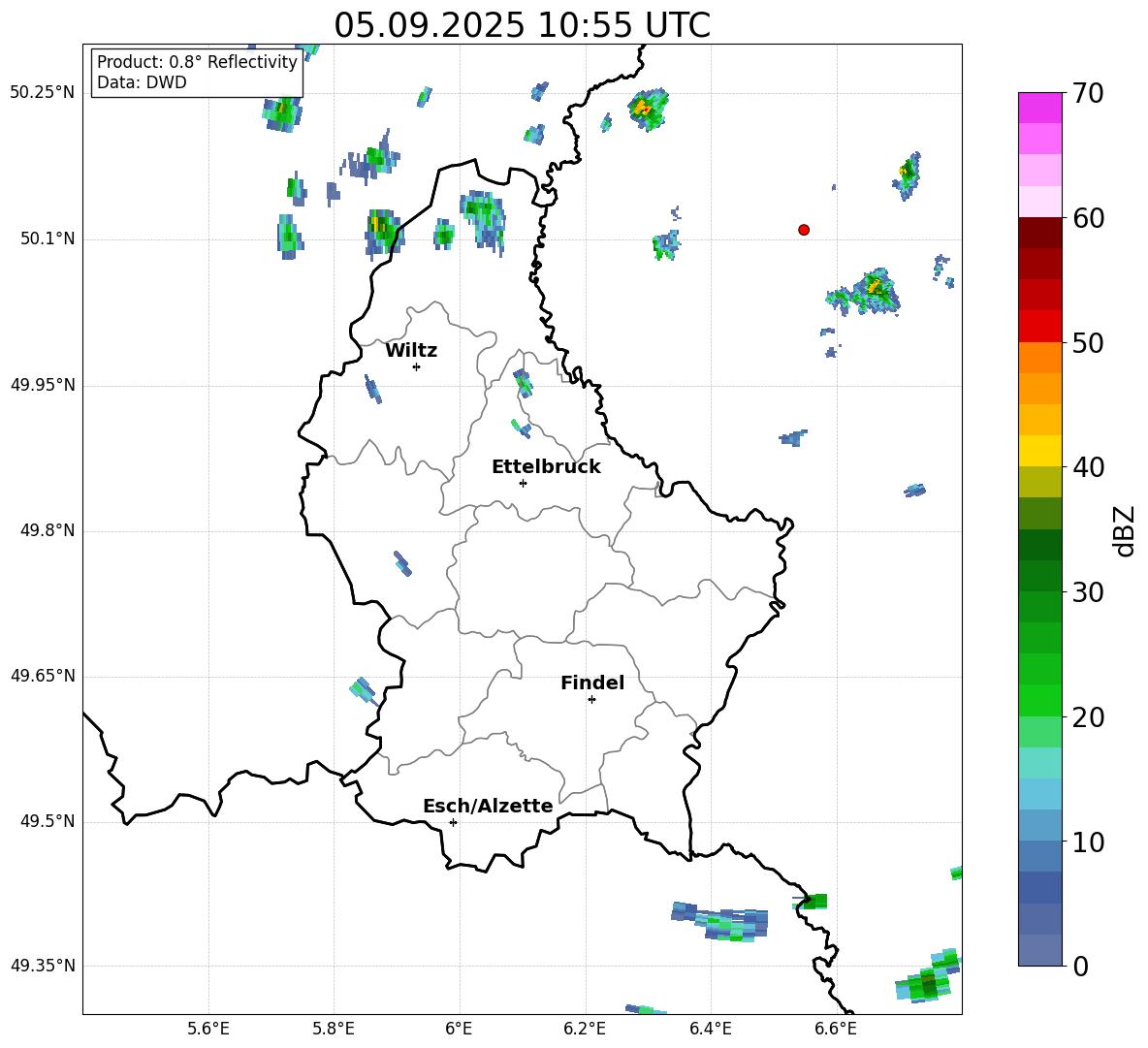Click the Product and Data info box
This screenshot has height=1048, width=1148.
click(x=197, y=73)
